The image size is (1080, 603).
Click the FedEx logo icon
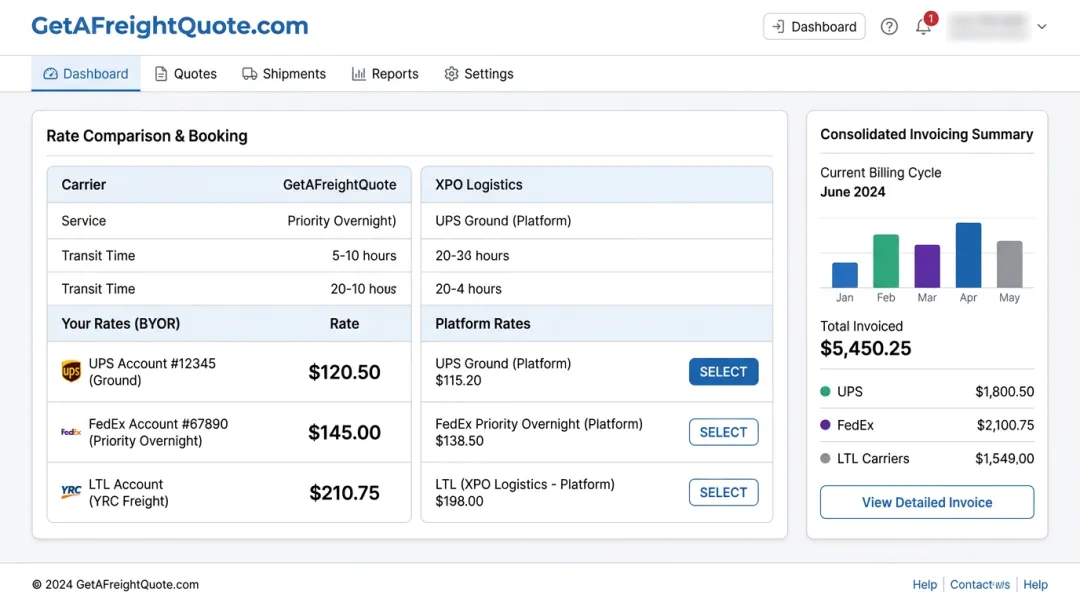[71, 432]
